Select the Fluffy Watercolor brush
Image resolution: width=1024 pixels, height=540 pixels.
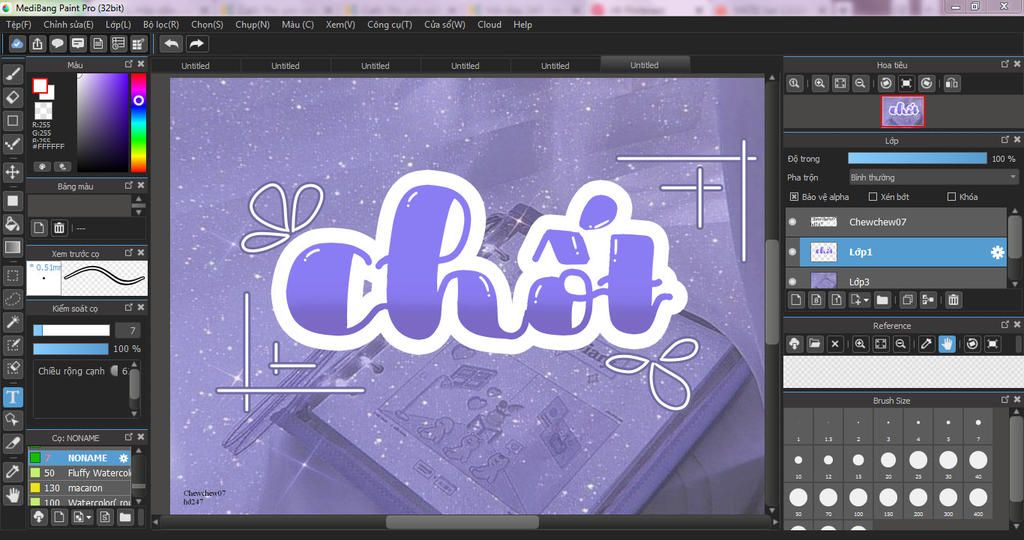coord(79,473)
